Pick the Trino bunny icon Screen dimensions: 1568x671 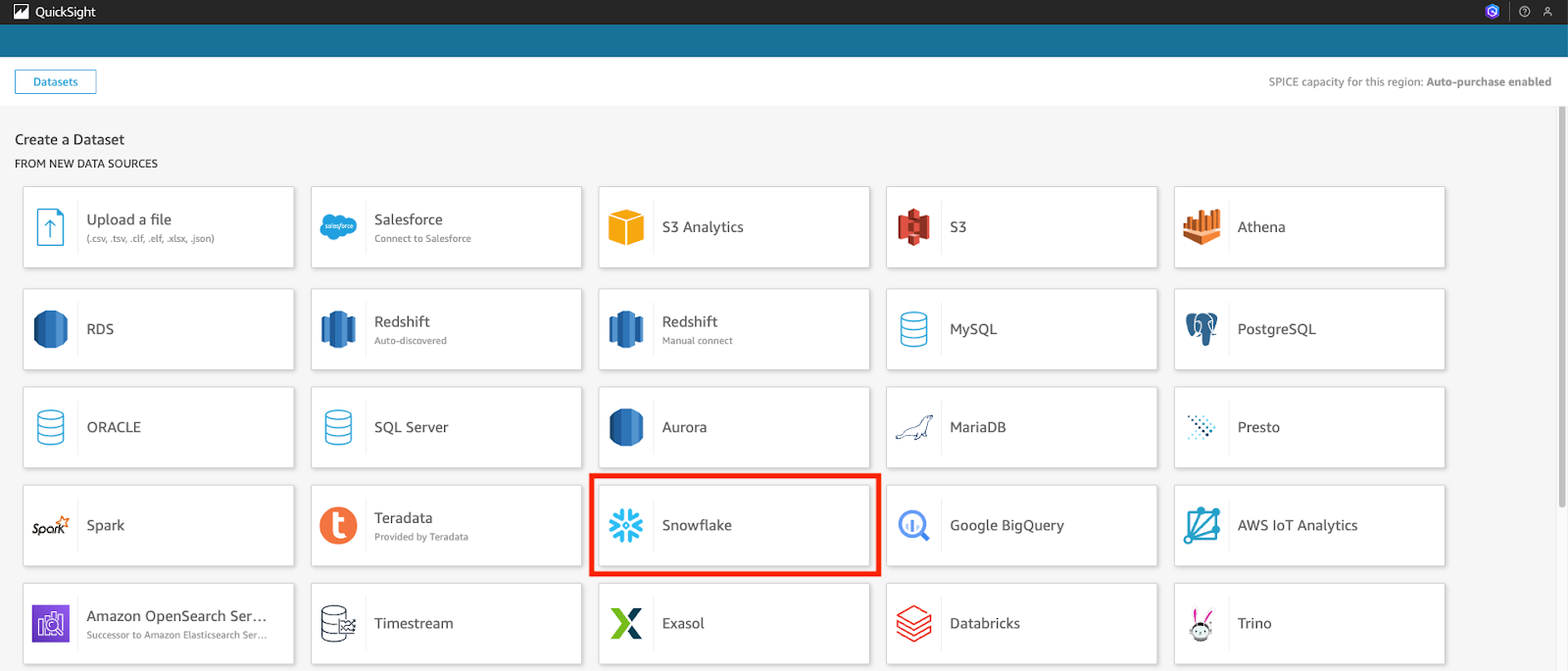pyautogui.click(x=1201, y=624)
